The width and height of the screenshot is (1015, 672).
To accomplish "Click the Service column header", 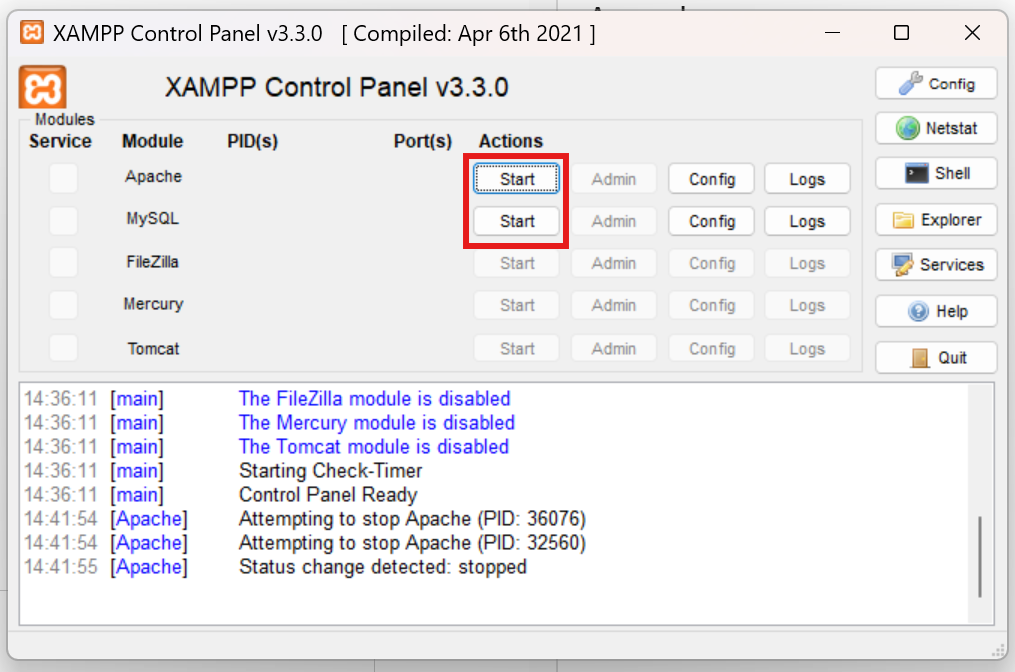I will pyautogui.click(x=60, y=141).
